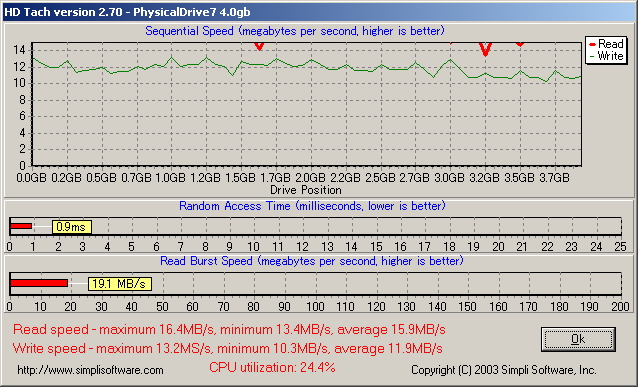Click the Copyright 2003 Simpli Software text
638x387 pixels.
pyautogui.click(x=504, y=370)
